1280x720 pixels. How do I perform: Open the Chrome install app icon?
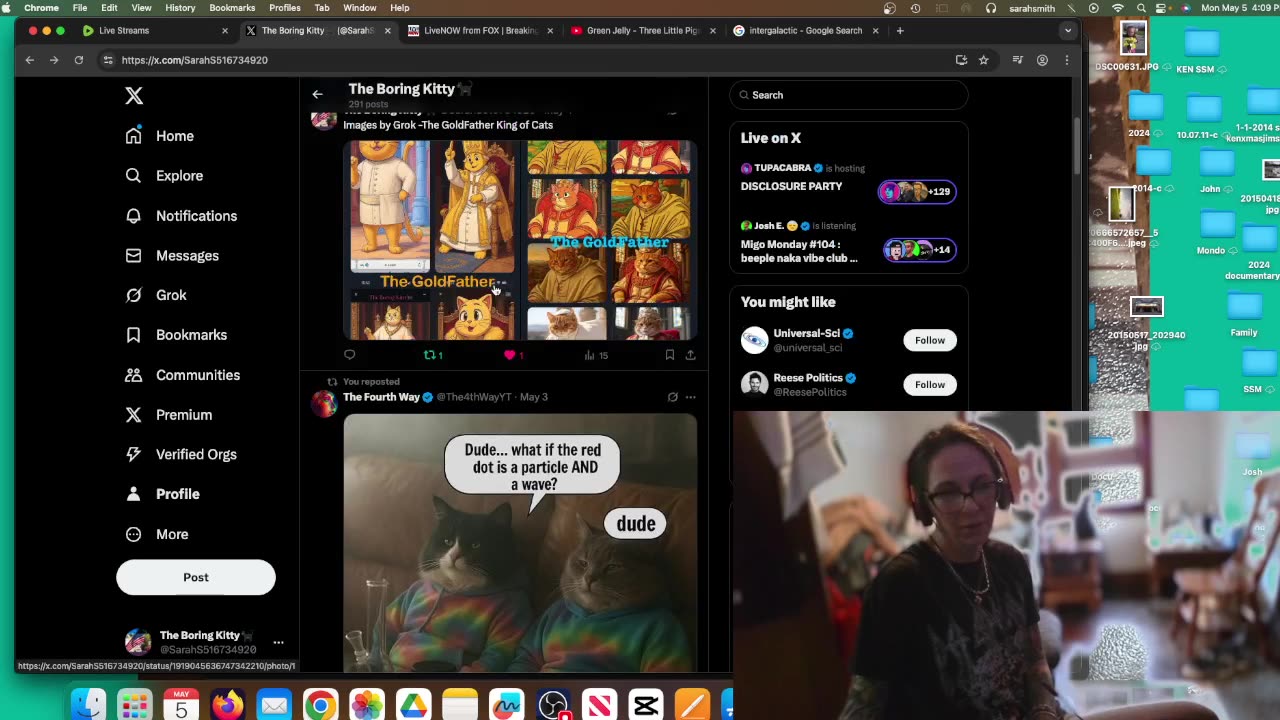961,60
